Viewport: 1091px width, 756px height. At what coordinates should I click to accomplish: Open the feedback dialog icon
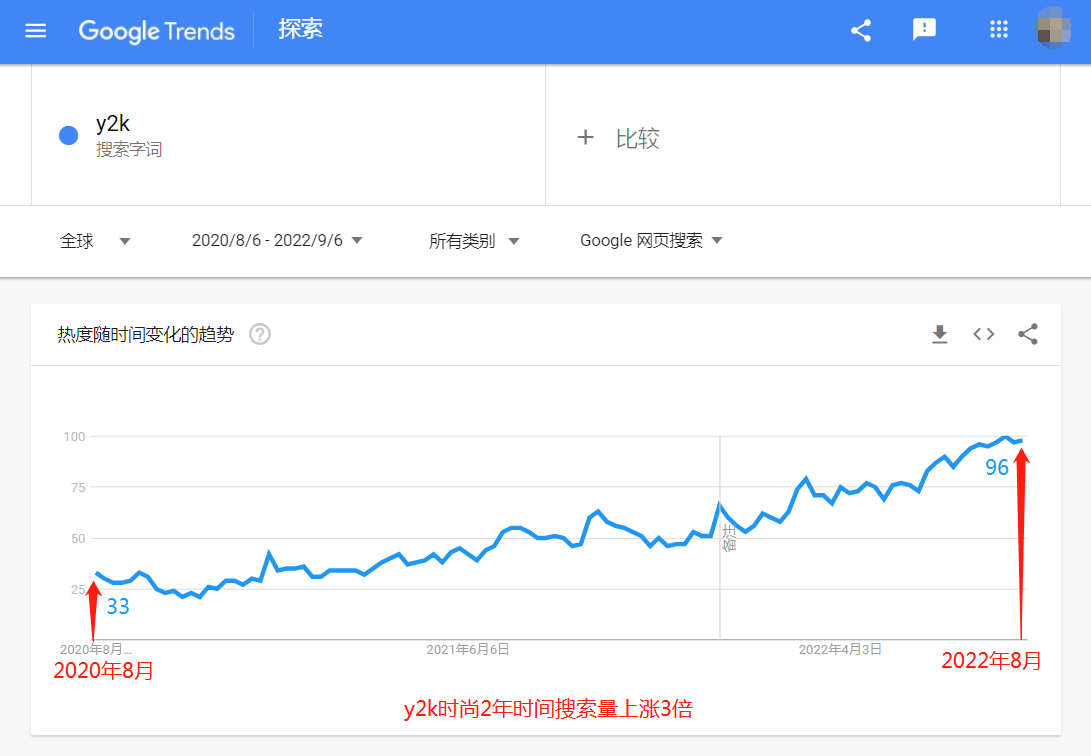[x=924, y=30]
